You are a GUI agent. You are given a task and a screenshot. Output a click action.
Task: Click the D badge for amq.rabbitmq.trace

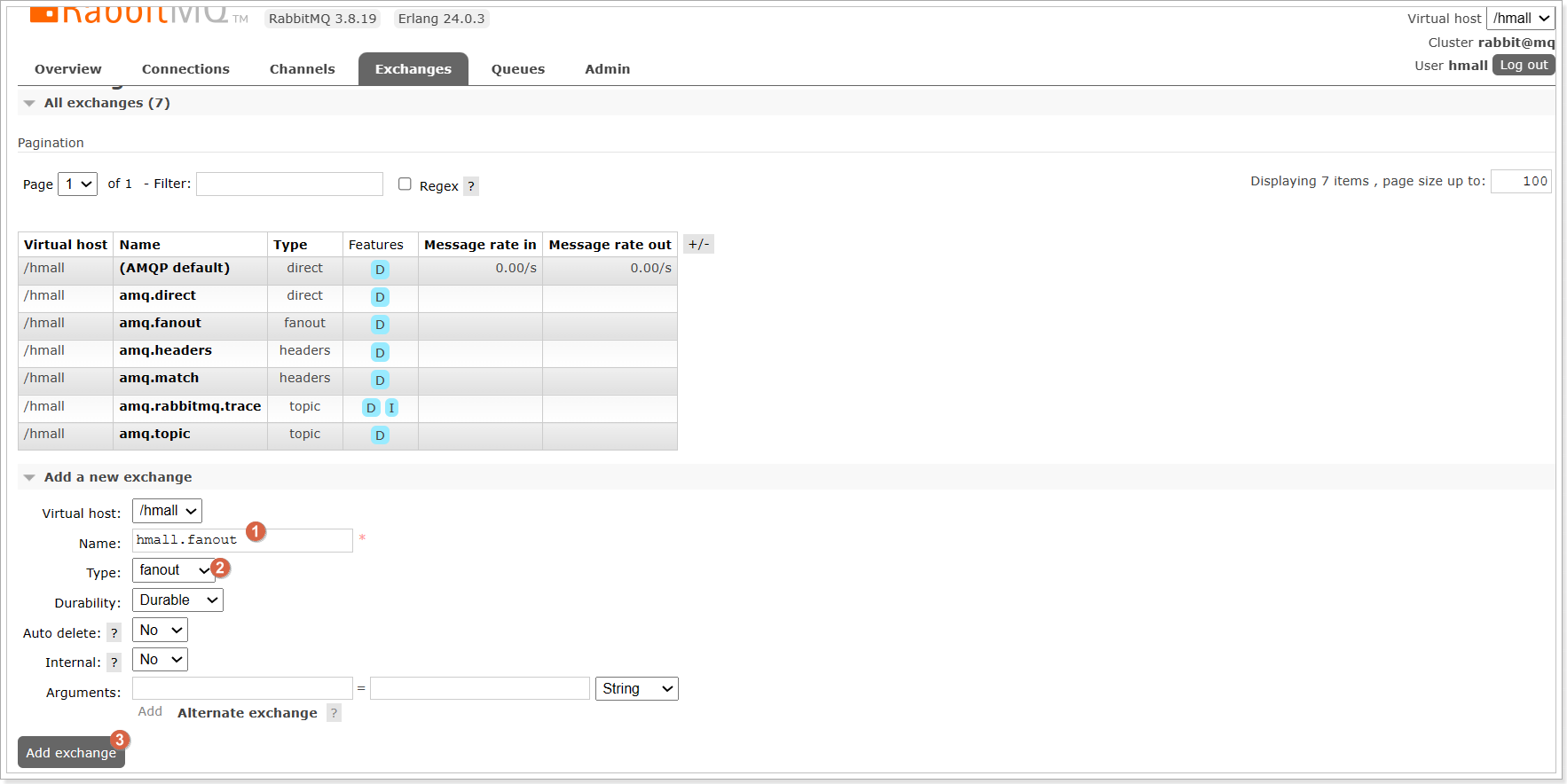pyautogui.click(x=371, y=408)
